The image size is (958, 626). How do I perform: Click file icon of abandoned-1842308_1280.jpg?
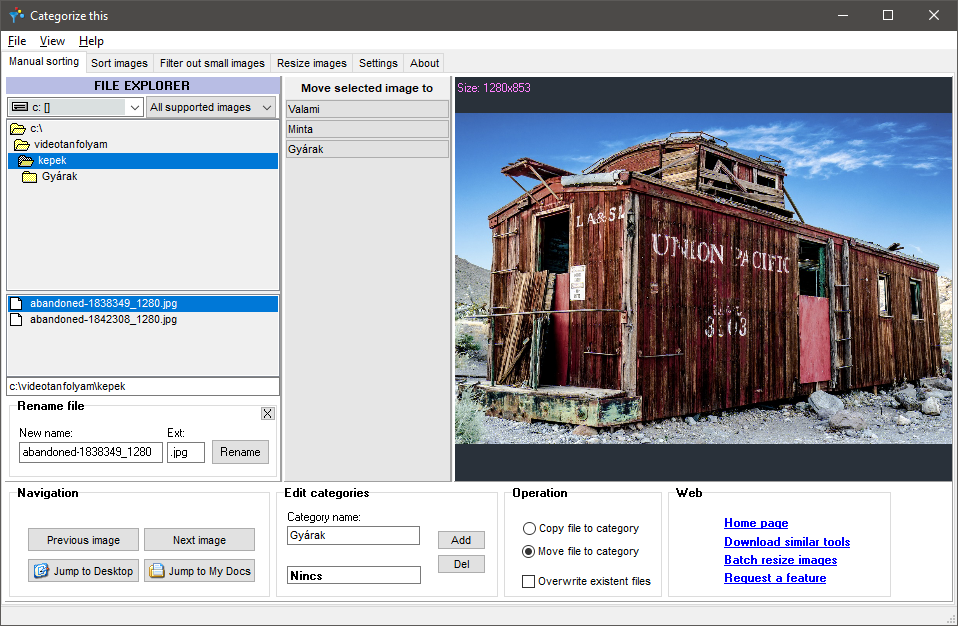click(16, 320)
